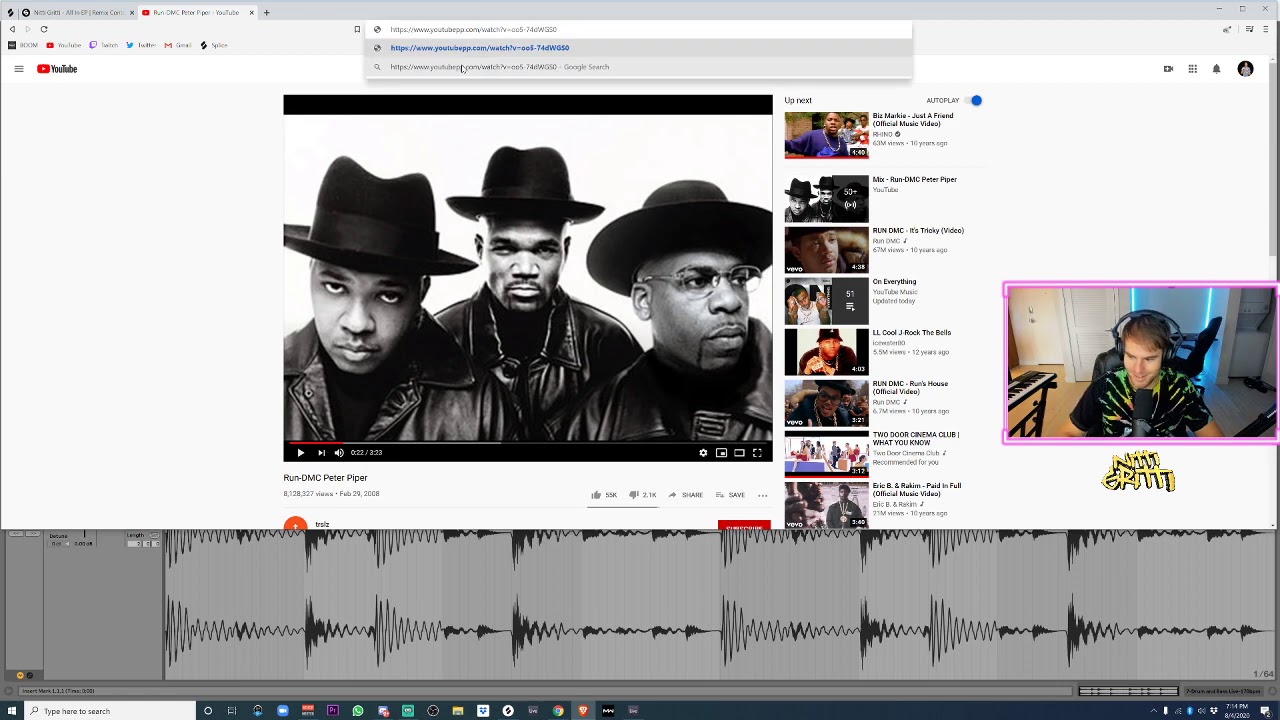
Task: Open the YouTube bookmark in bookmarks bar
Action: [63, 45]
